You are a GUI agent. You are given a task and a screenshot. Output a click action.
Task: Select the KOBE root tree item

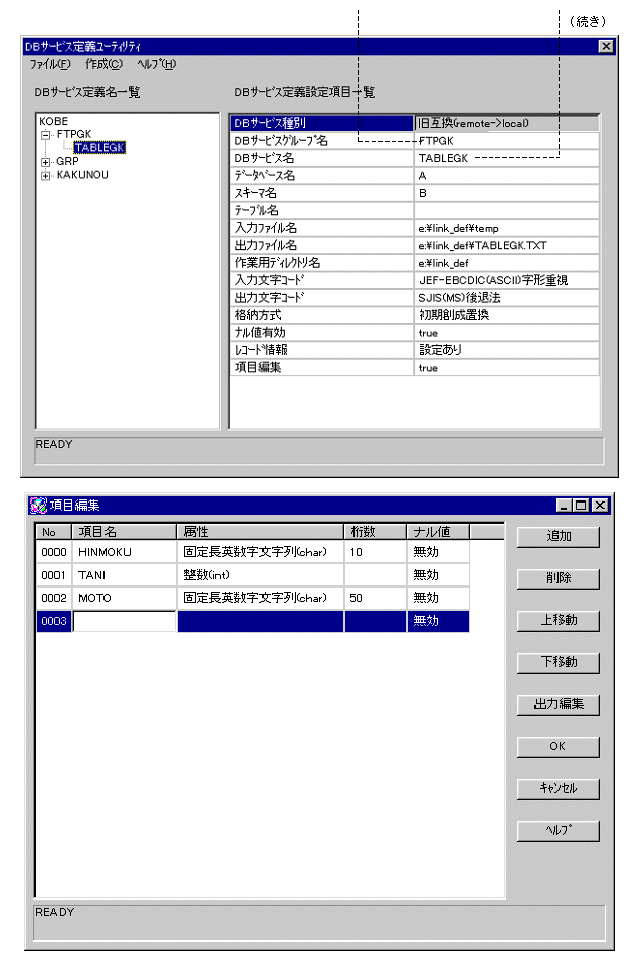[x=53, y=121]
